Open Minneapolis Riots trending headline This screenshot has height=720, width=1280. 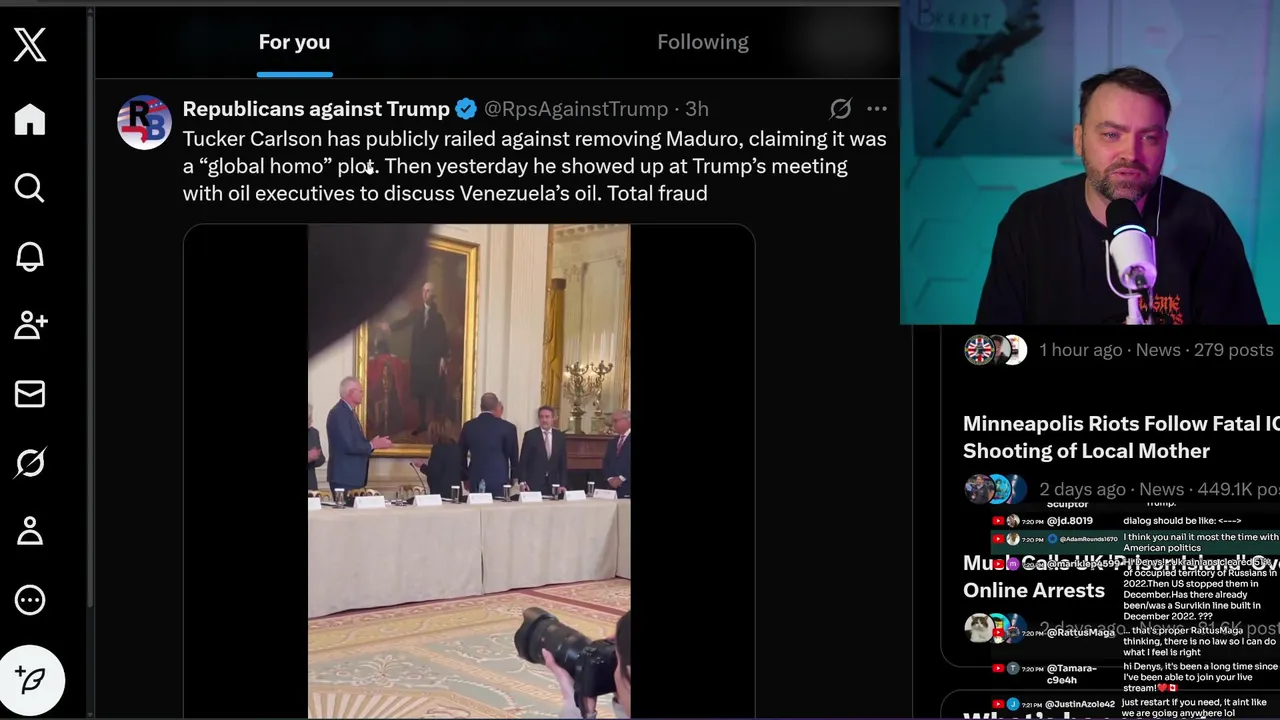[x=1120, y=437]
